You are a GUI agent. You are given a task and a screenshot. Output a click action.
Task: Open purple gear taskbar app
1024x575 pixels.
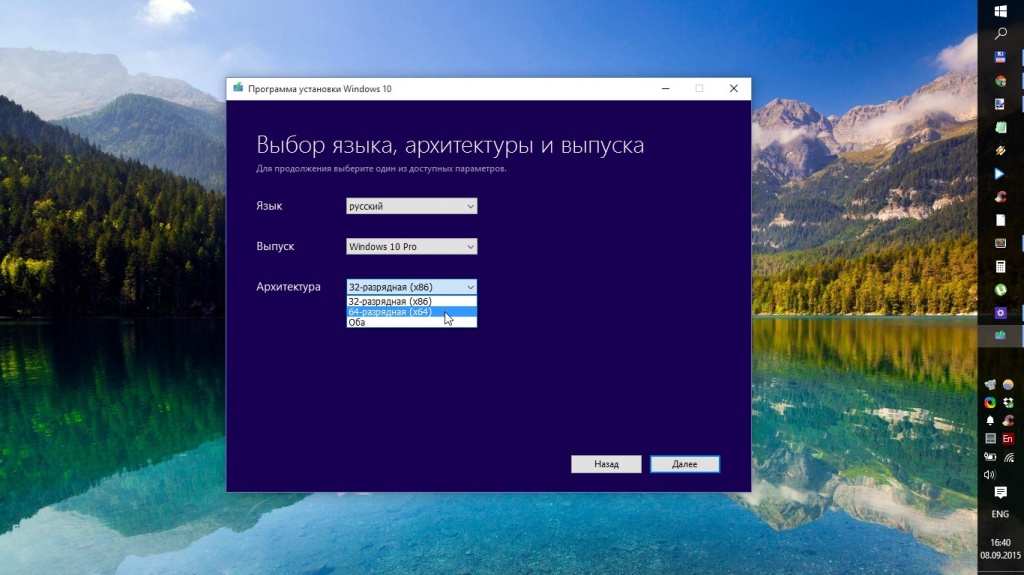[x=1000, y=313]
